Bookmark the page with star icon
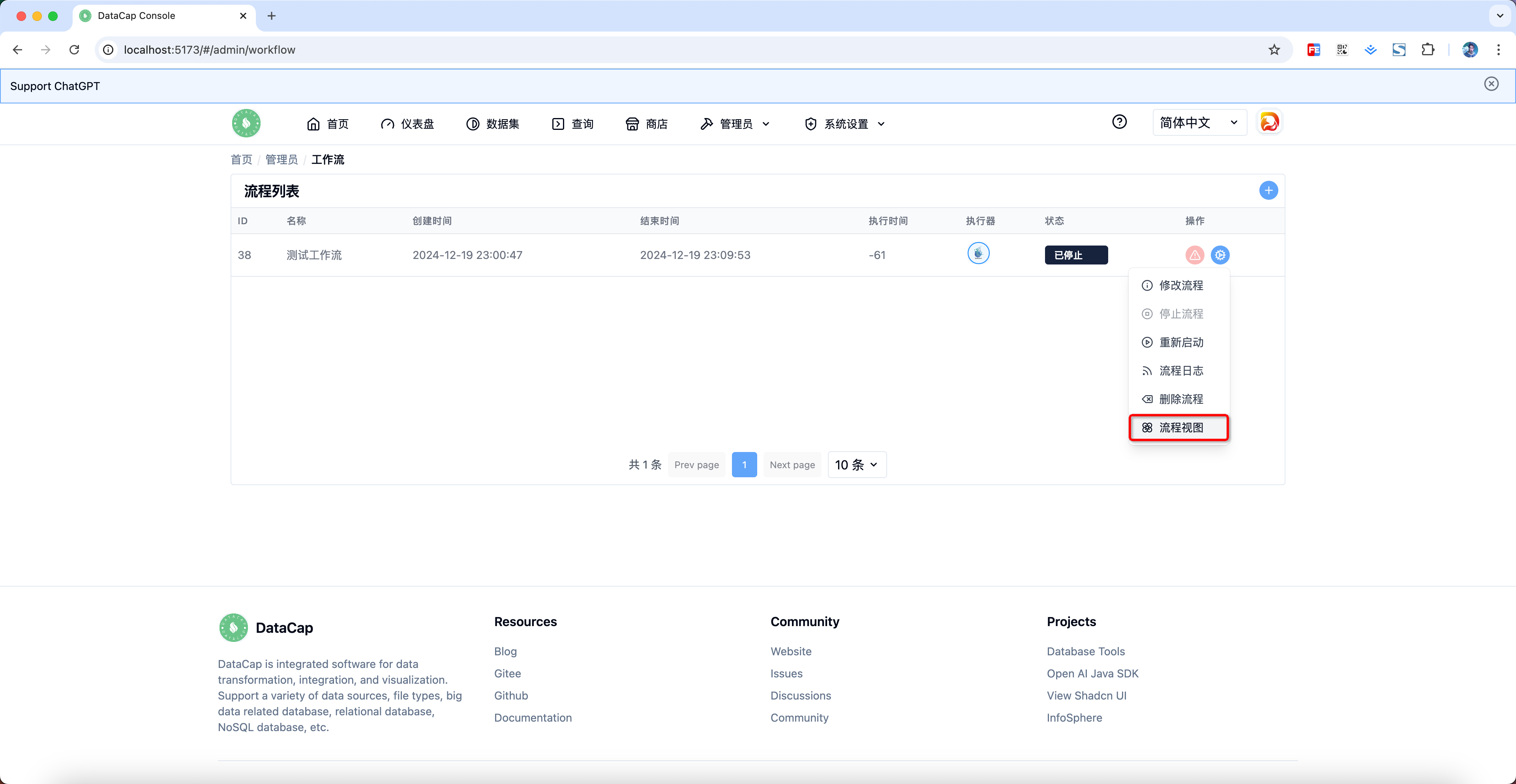 1274,49
